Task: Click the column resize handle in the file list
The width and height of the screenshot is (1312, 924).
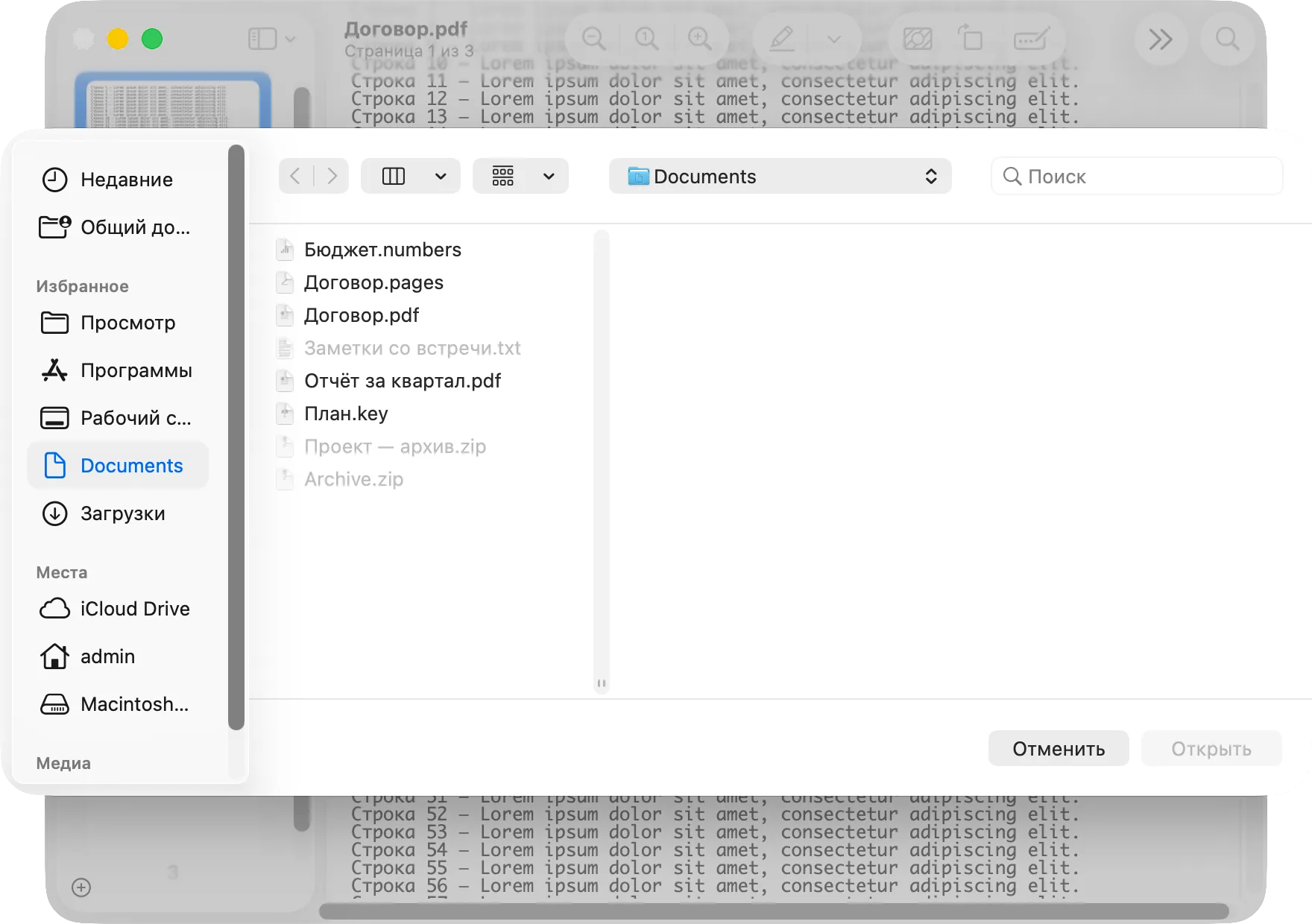Action: (602, 683)
